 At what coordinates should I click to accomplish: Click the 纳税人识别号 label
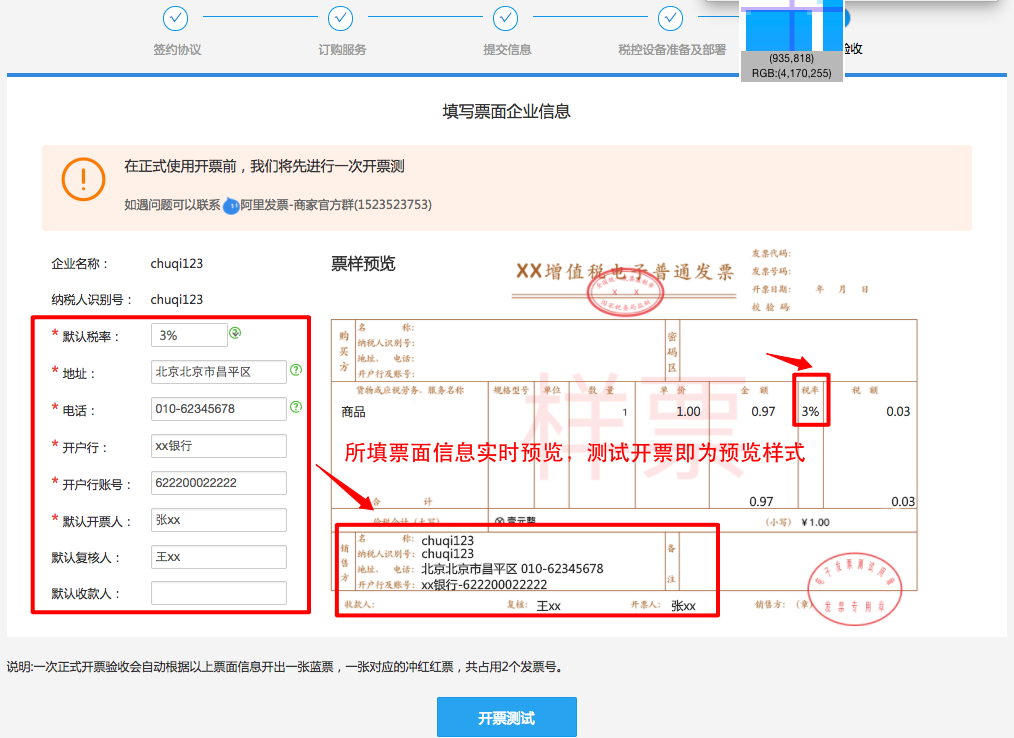pyautogui.click(x=92, y=299)
